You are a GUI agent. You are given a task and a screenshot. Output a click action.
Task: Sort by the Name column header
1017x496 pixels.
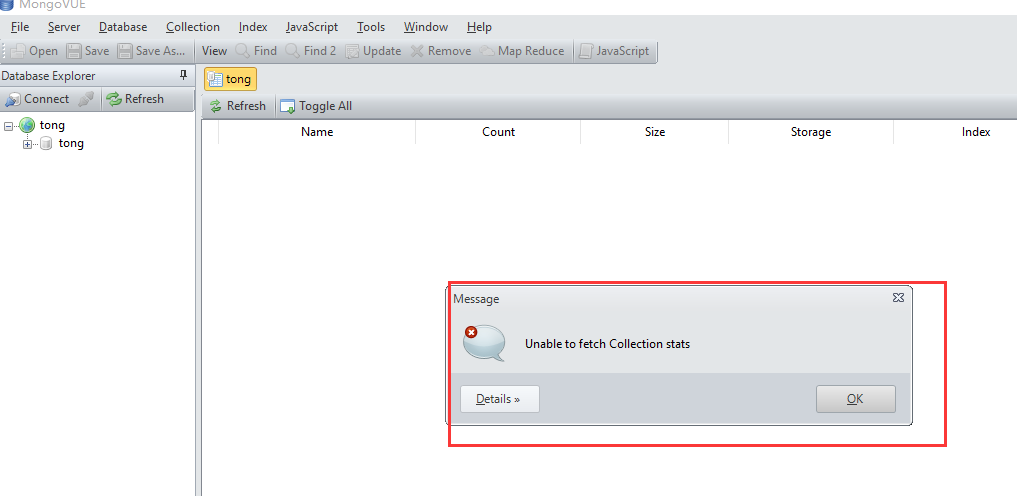click(x=317, y=132)
